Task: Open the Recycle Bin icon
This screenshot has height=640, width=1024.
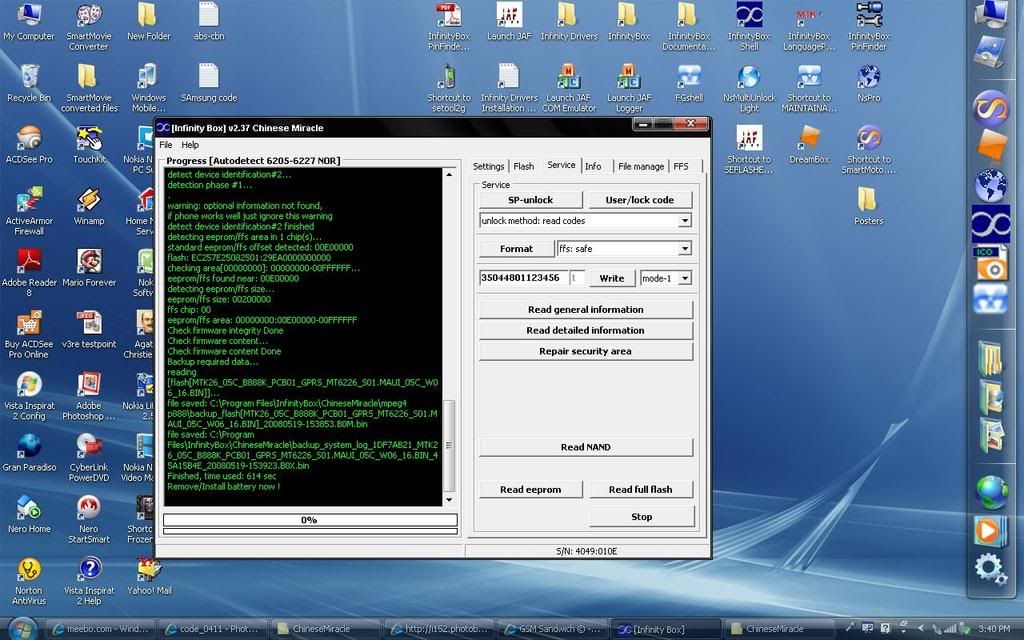Action: (x=29, y=84)
